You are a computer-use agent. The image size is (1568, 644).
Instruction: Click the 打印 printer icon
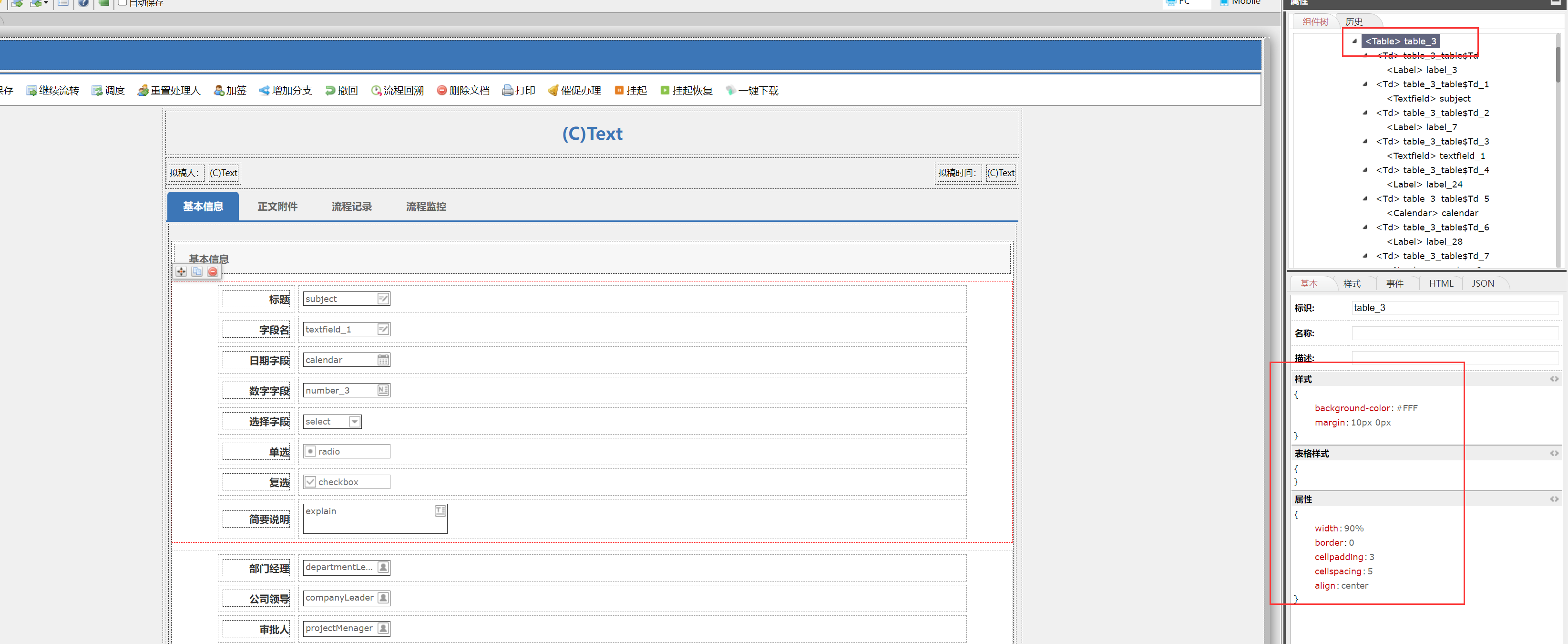coord(507,91)
